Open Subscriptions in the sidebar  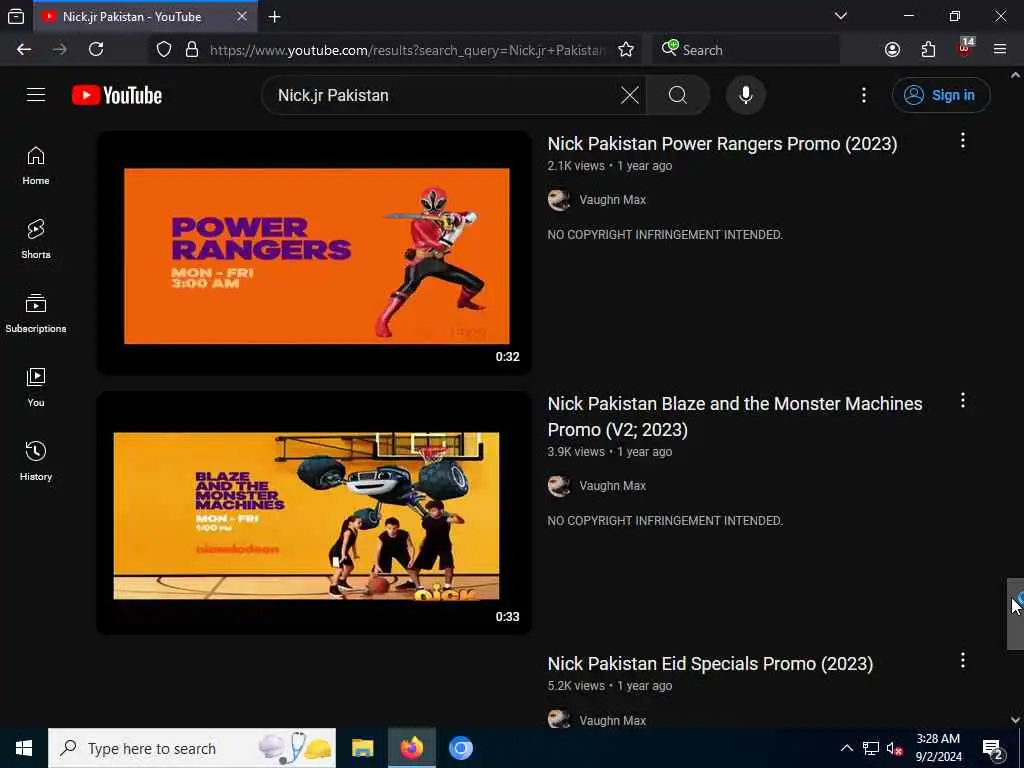coord(36,313)
